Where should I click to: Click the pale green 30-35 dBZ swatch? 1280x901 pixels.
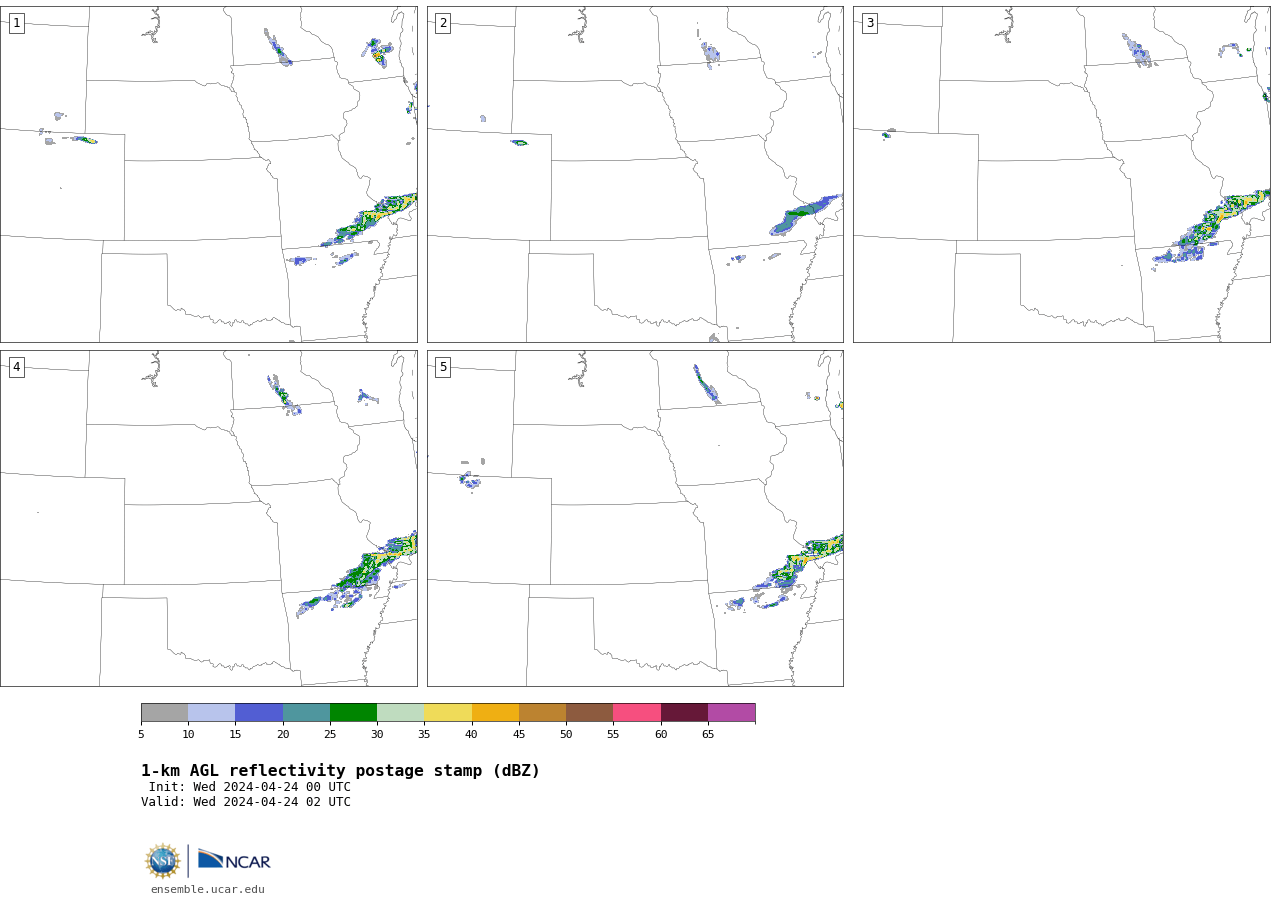pos(401,712)
